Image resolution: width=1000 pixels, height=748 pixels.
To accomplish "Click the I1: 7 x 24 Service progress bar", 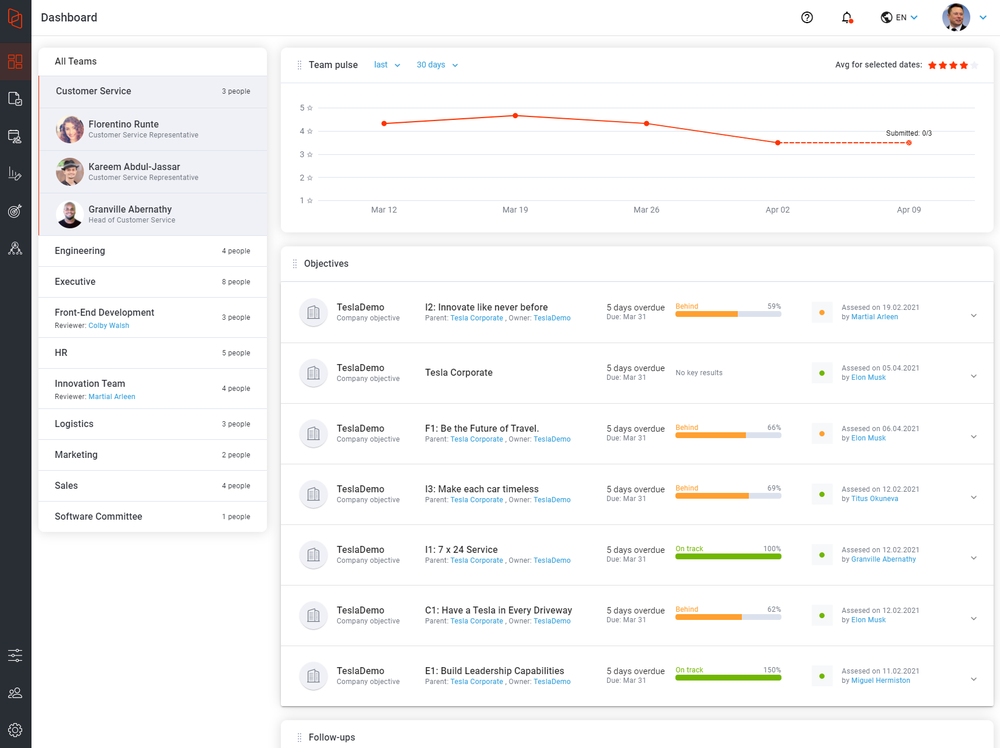I will coord(728,556).
